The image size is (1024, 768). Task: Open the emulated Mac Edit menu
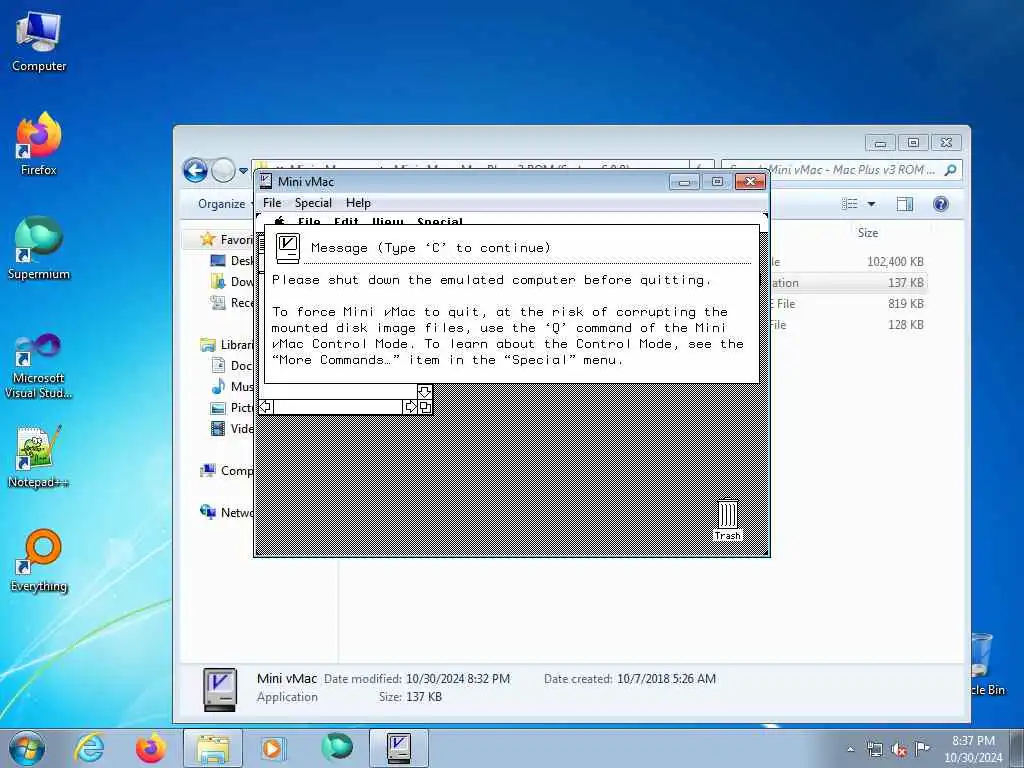pos(346,221)
